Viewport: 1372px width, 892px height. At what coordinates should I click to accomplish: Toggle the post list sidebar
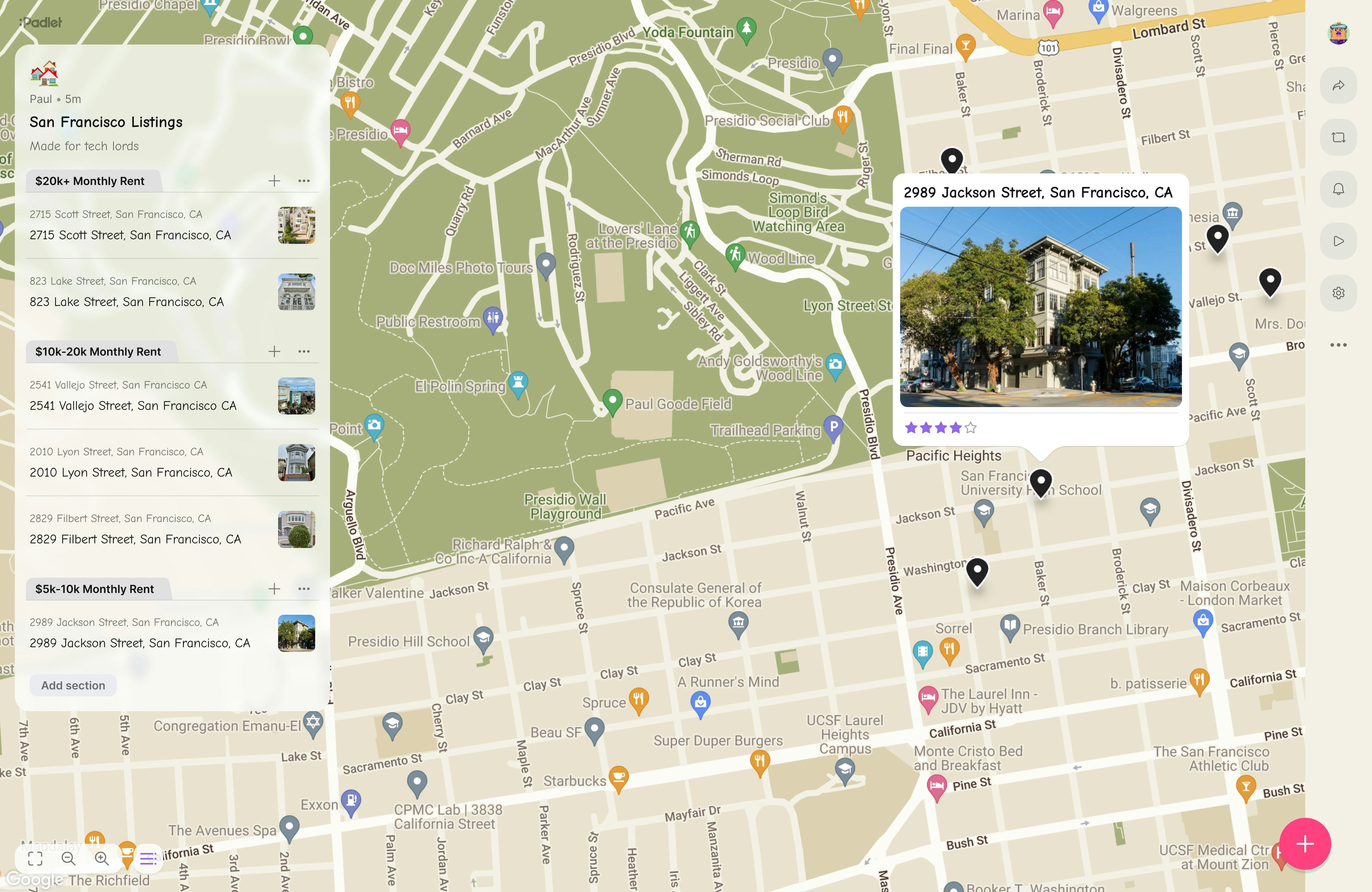click(148, 859)
